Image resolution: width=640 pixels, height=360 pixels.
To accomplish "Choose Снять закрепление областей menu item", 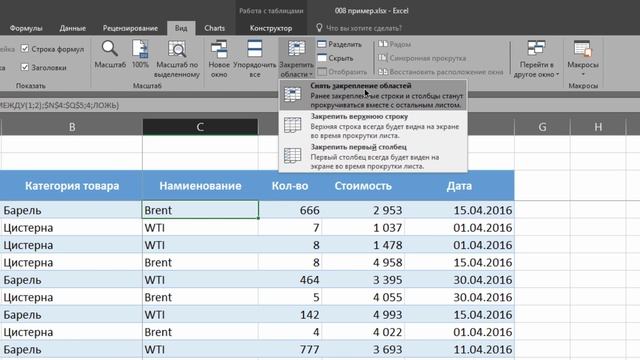I will (x=373, y=95).
